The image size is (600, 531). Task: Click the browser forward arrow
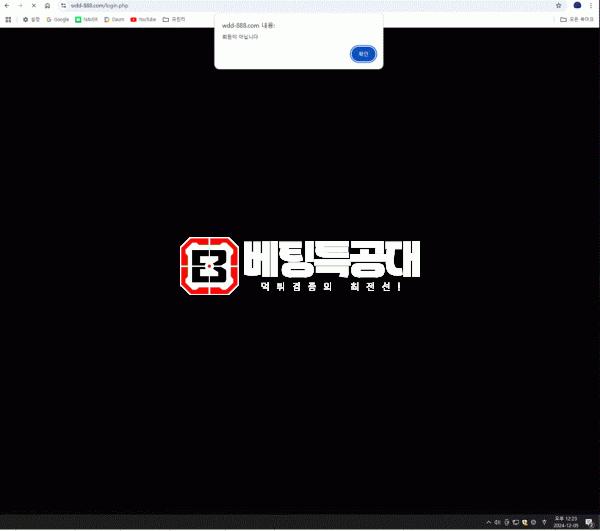point(20,6)
